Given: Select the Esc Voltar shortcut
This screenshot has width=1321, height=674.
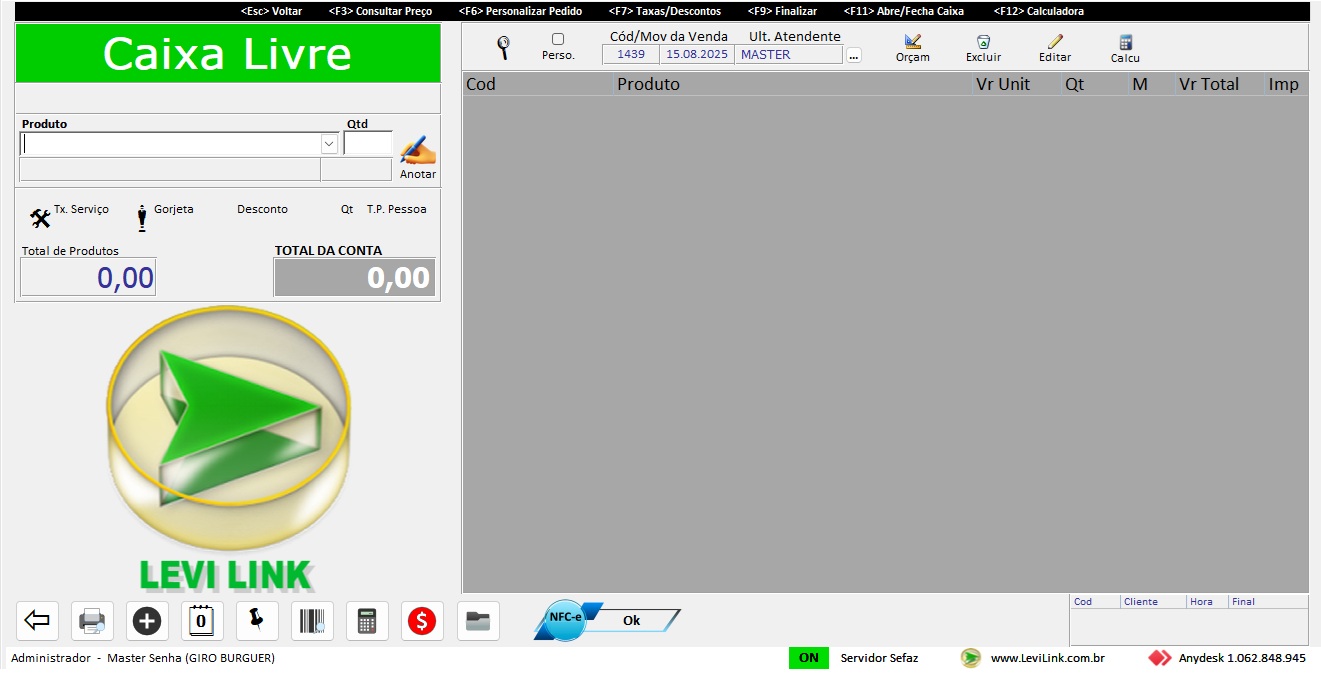Looking at the screenshot, I should coord(271,11).
